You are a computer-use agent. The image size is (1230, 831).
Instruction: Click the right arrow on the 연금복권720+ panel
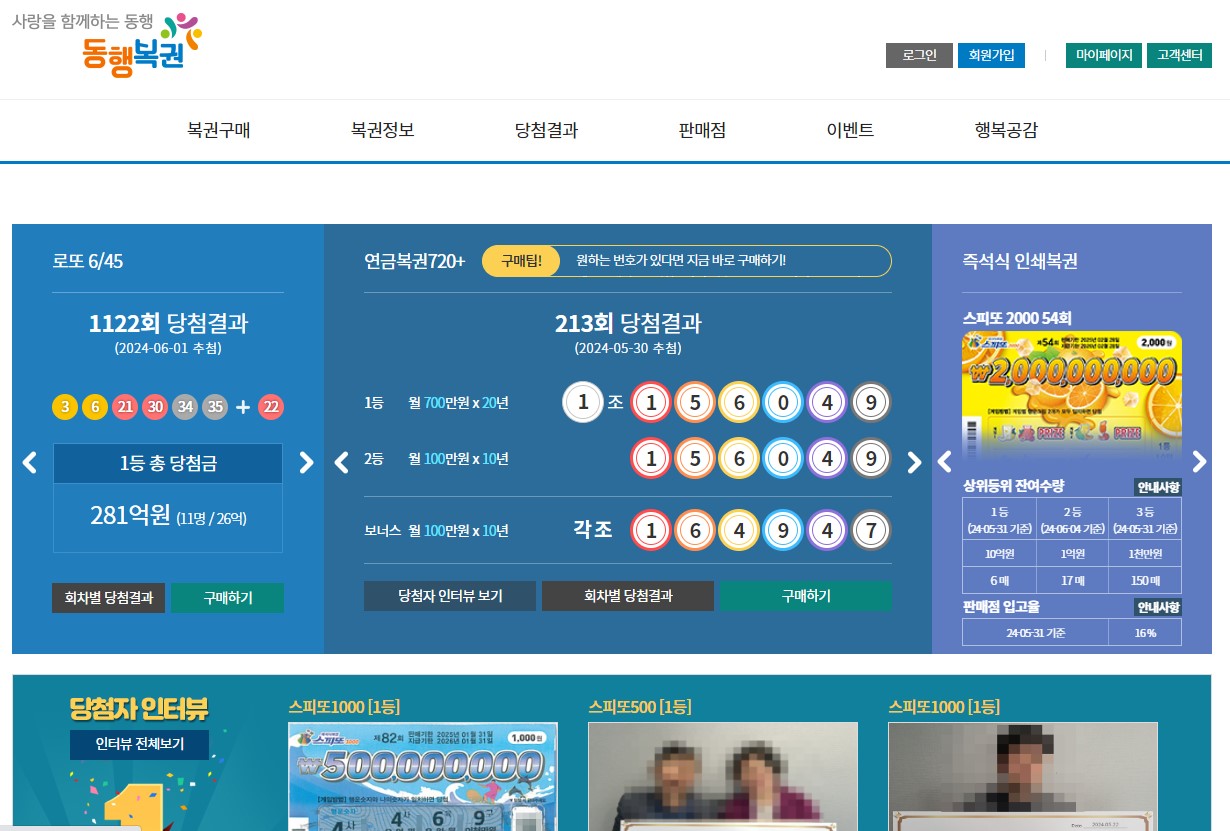click(913, 462)
